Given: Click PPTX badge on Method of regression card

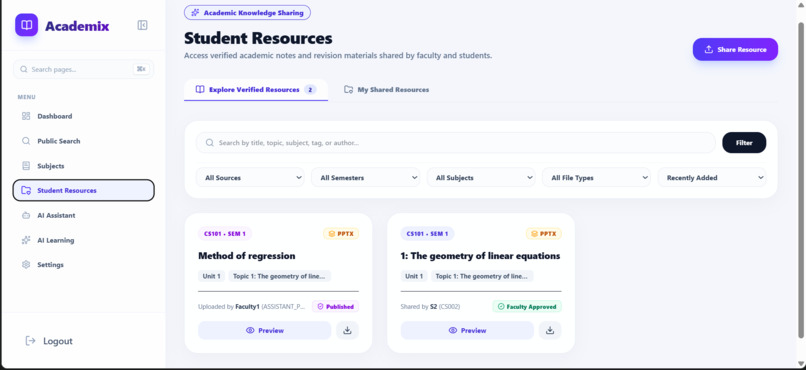Looking at the screenshot, I should pyautogui.click(x=341, y=234).
